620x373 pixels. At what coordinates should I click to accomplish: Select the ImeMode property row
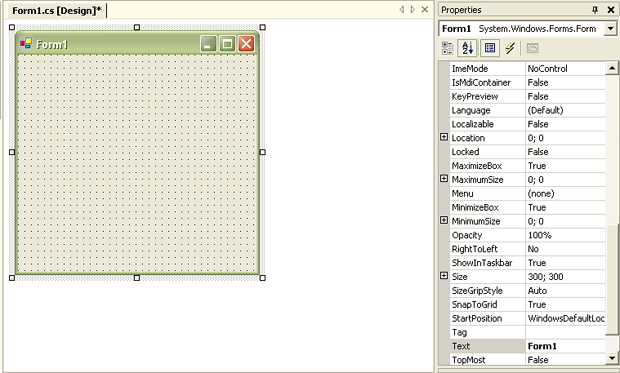(528, 68)
